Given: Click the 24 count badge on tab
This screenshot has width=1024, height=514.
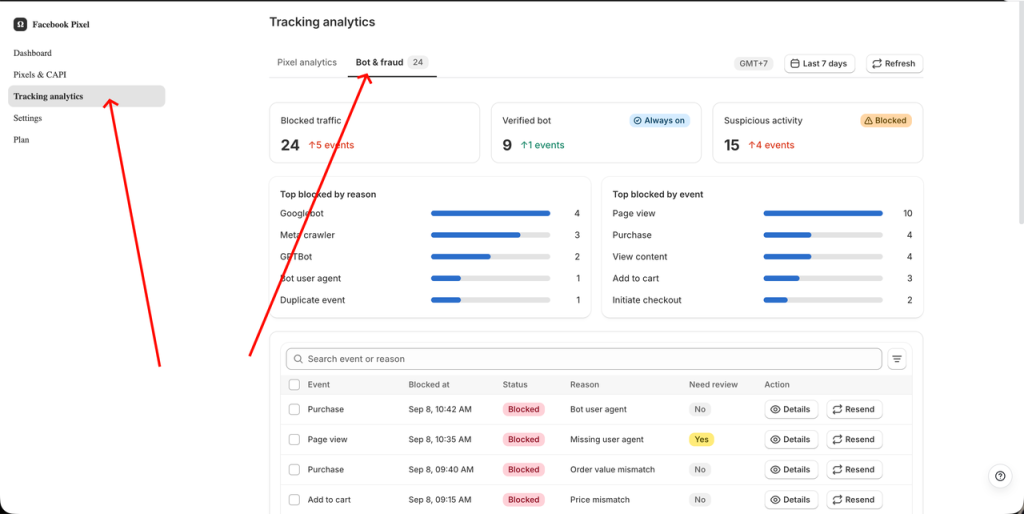Looking at the screenshot, I should (x=418, y=63).
